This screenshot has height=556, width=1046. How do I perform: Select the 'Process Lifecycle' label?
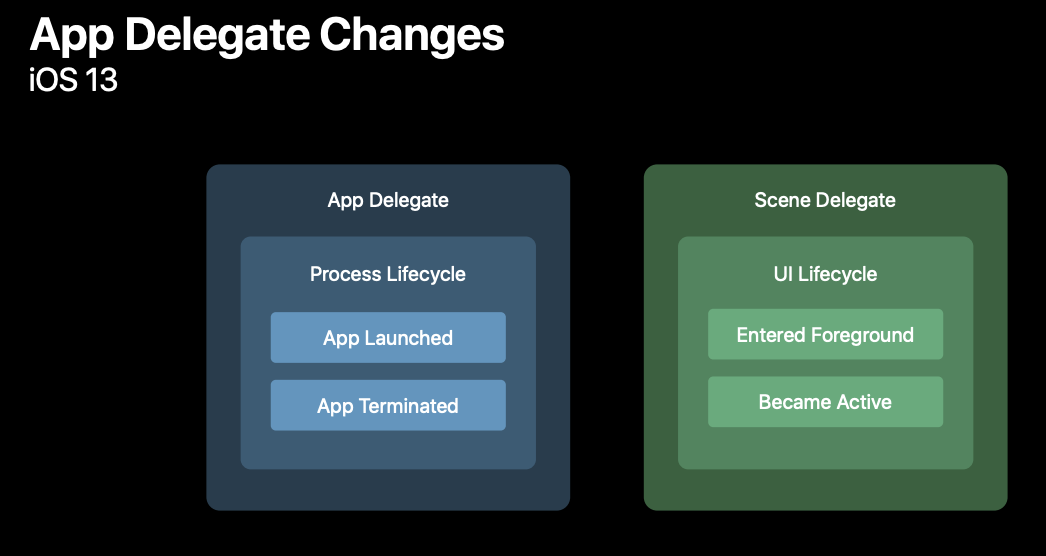[388, 274]
